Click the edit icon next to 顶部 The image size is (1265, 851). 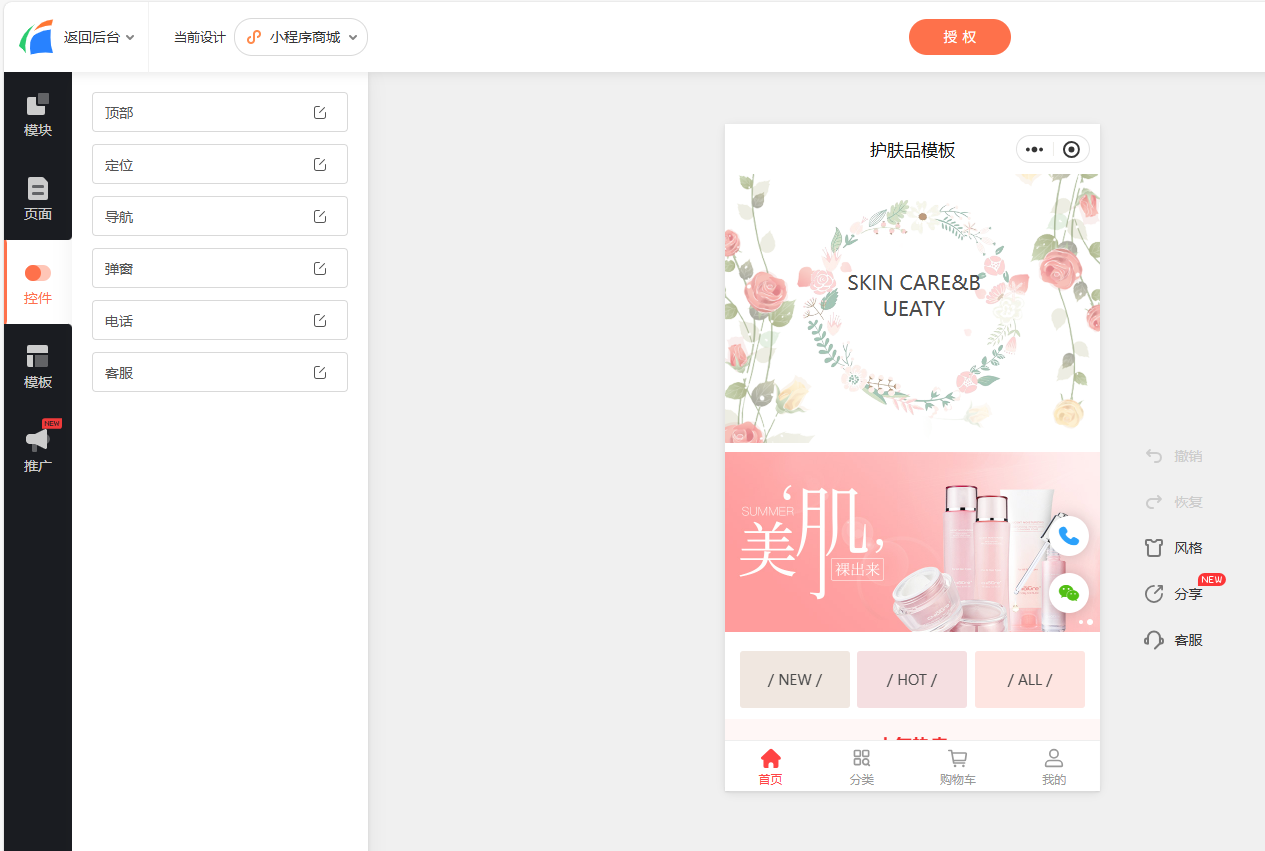(x=320, y=112)
